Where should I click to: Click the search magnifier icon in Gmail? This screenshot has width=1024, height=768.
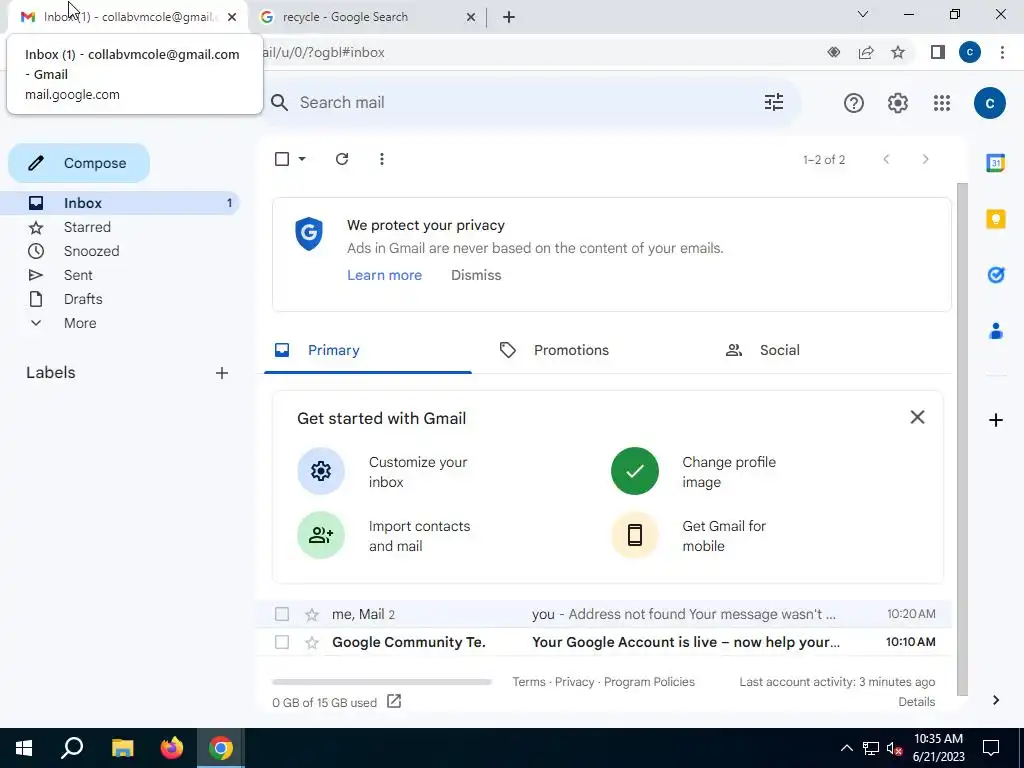click(x=280, y=103)
